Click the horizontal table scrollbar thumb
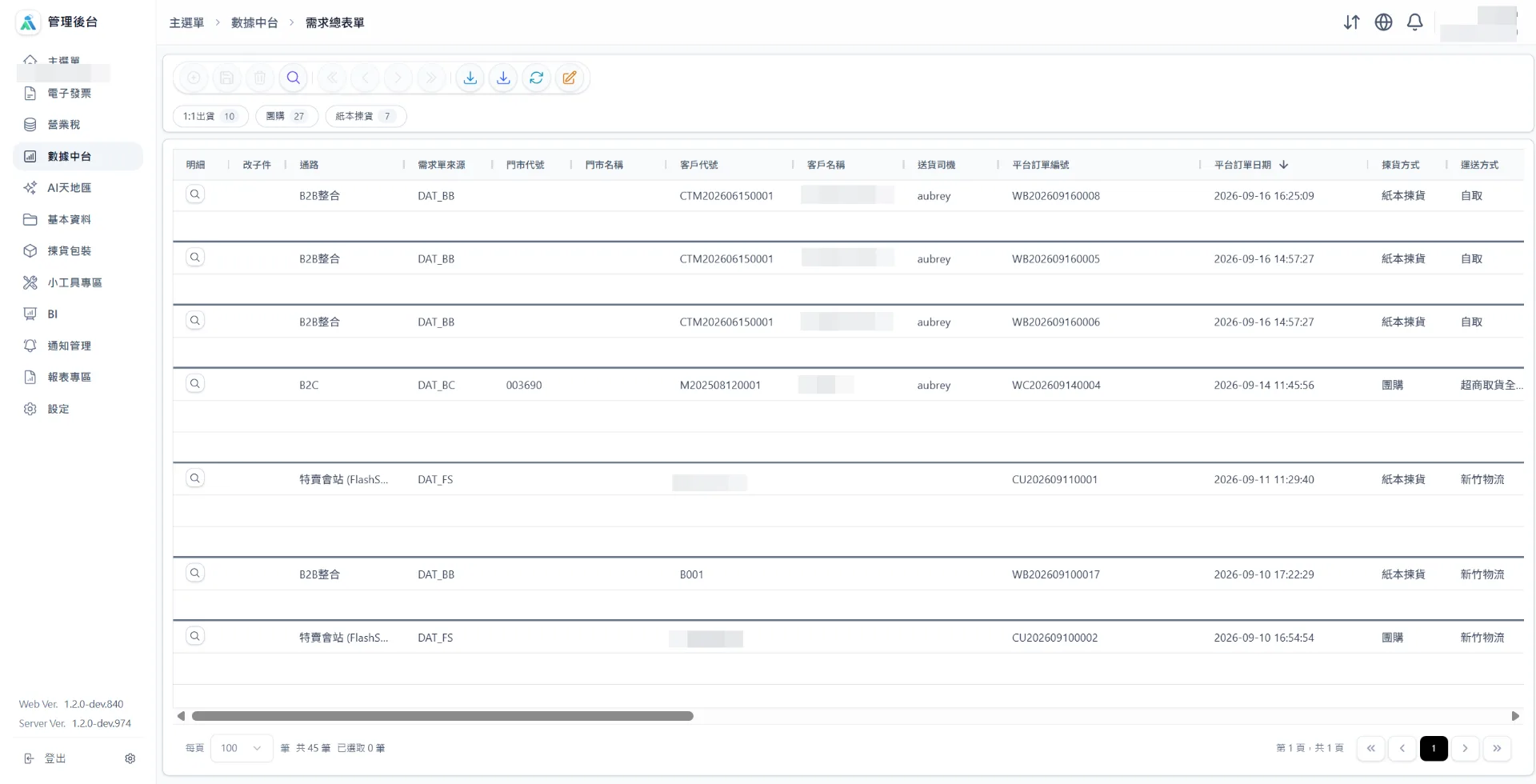This screenshot has height=784, width=1536. (x=442, y=716)
